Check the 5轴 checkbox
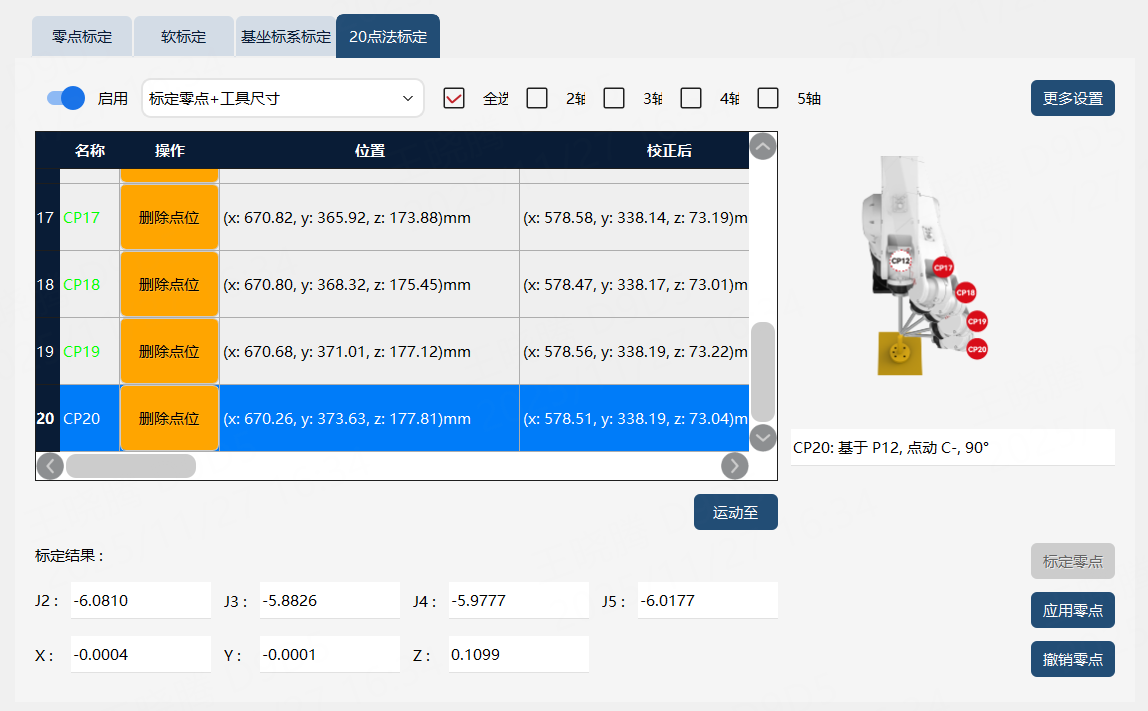The width and height of the screenshot is (1148, 711). tap(768, 98)
